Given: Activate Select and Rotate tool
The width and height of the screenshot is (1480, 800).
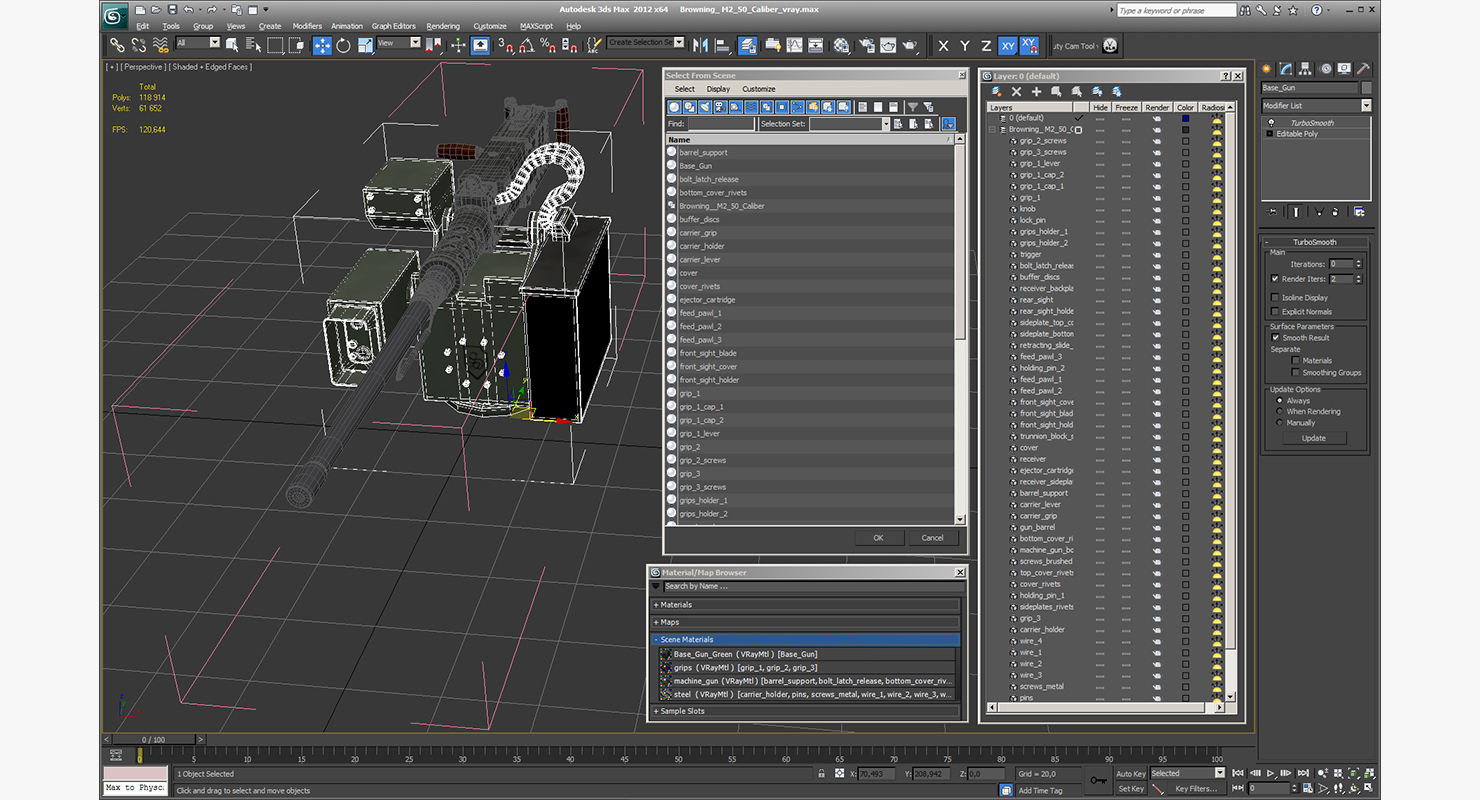Looking at the screenshot, I should 343,45.
